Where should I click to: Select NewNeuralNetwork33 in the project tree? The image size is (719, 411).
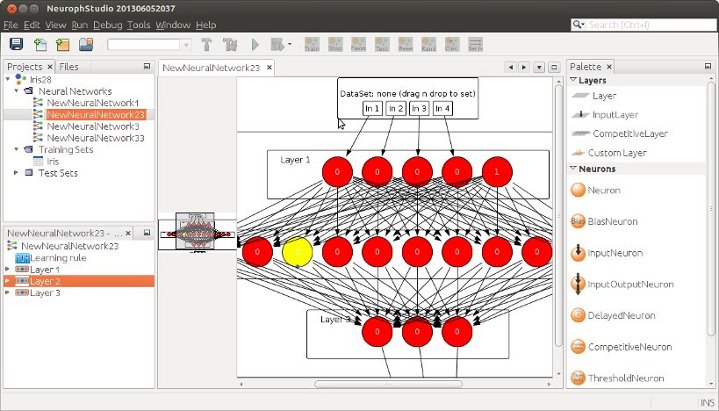95,138
